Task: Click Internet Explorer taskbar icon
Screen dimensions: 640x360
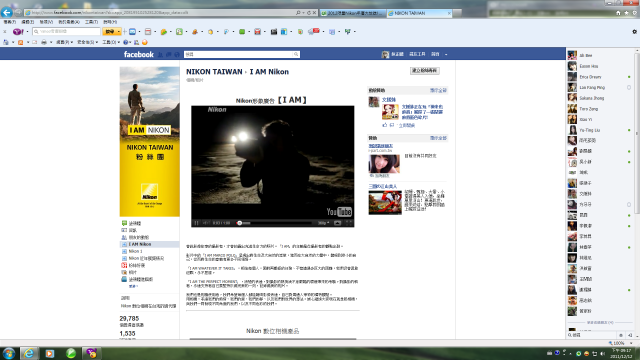Action: point(29,353)
